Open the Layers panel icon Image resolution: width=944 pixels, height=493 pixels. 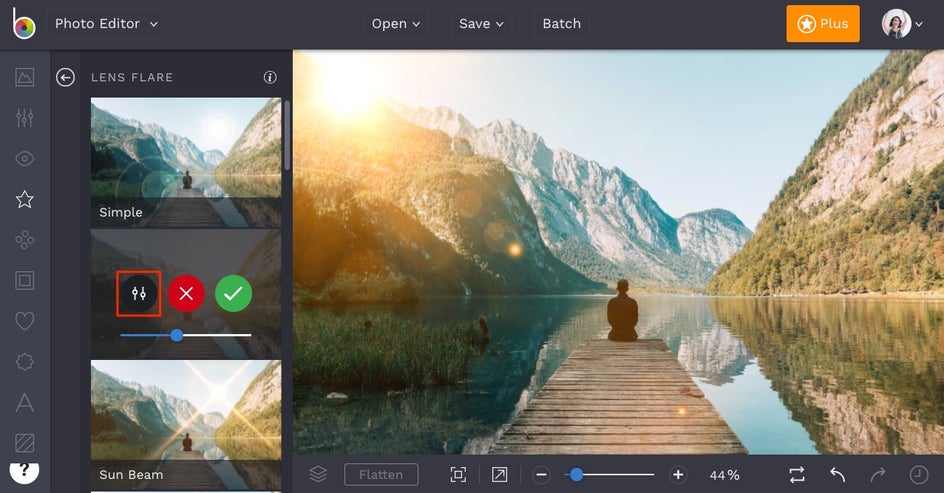point(318,474)
